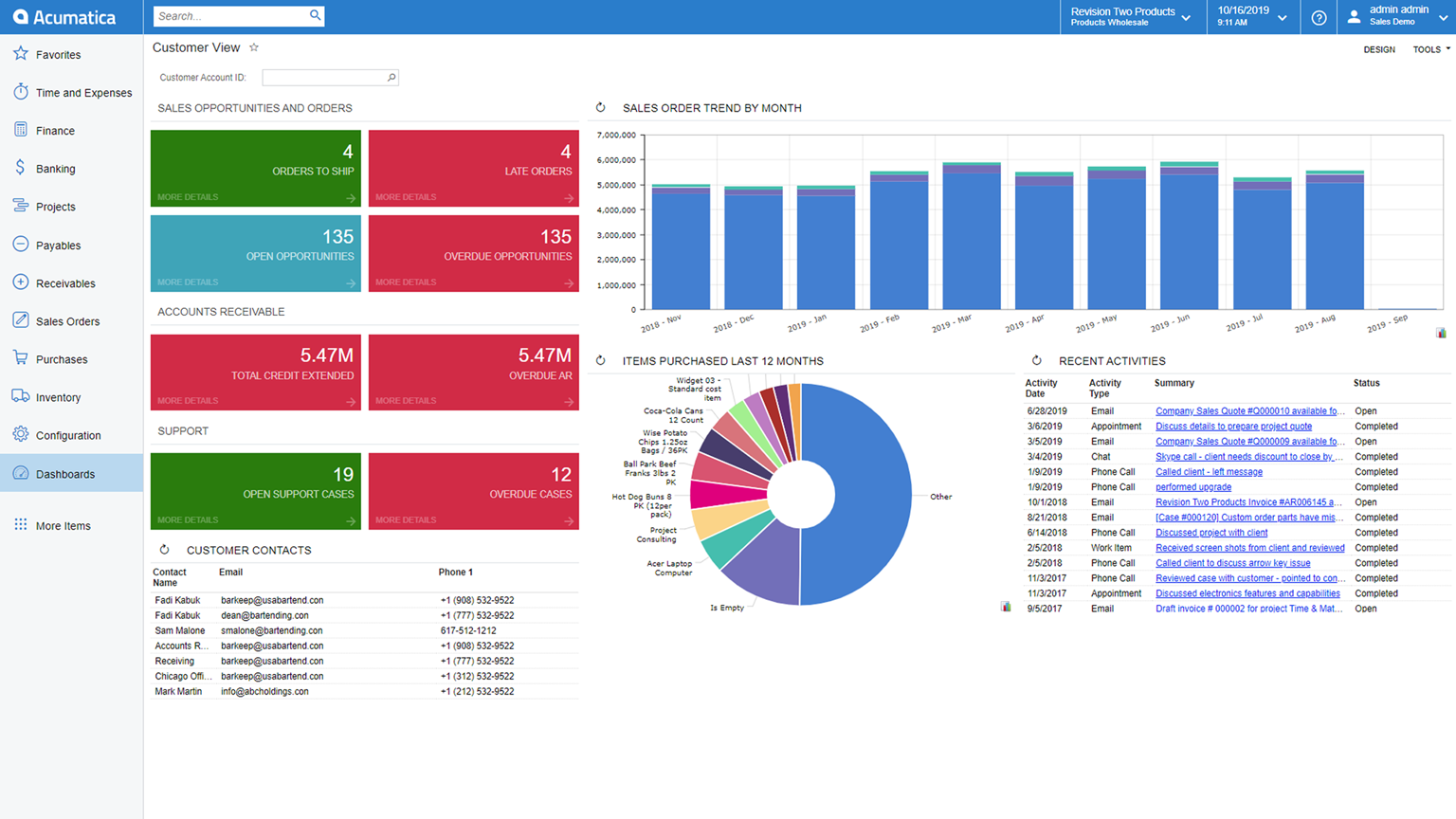1456x819 pixels.
Task: Refresh the Customer Contacts widget
Action: 166,550
